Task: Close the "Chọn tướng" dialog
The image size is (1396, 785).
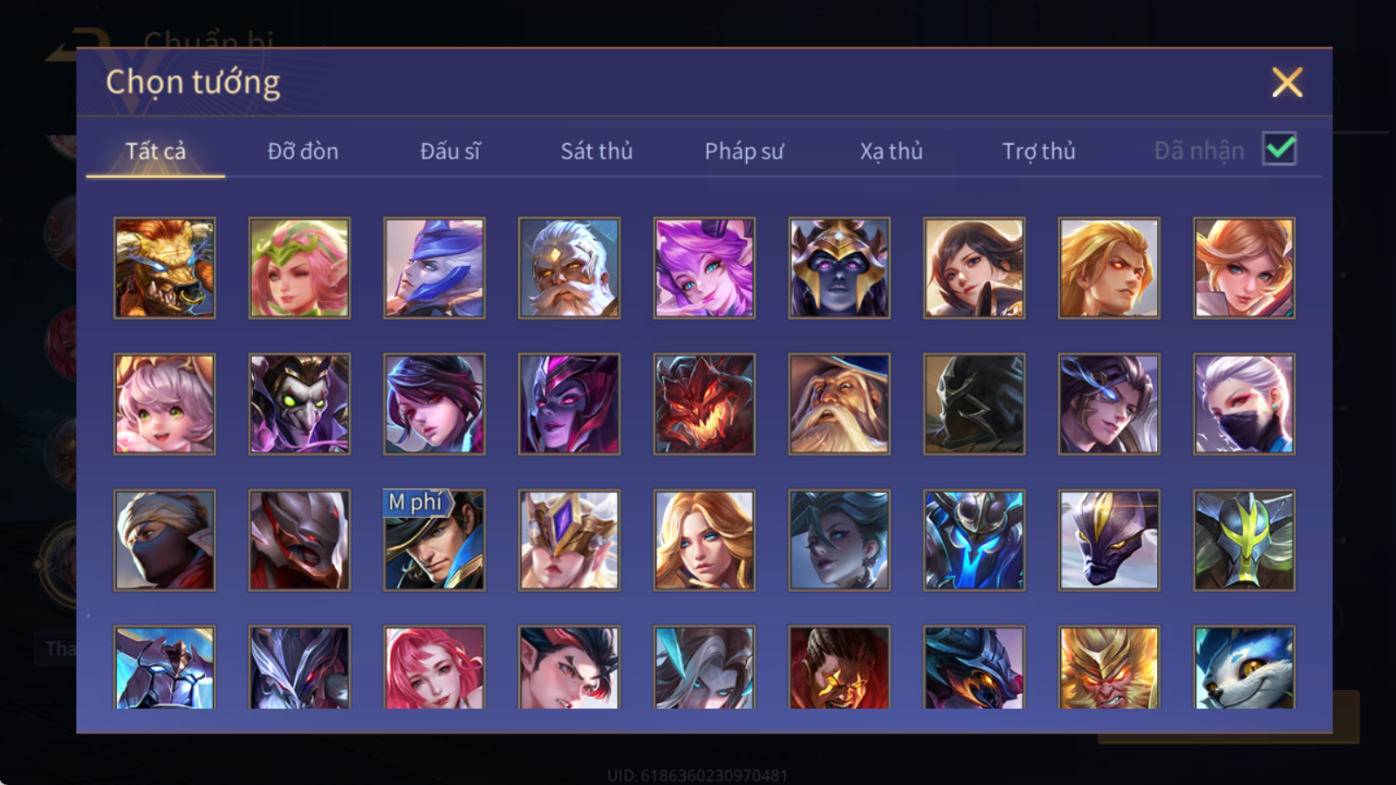Action: pos(1287,82)
